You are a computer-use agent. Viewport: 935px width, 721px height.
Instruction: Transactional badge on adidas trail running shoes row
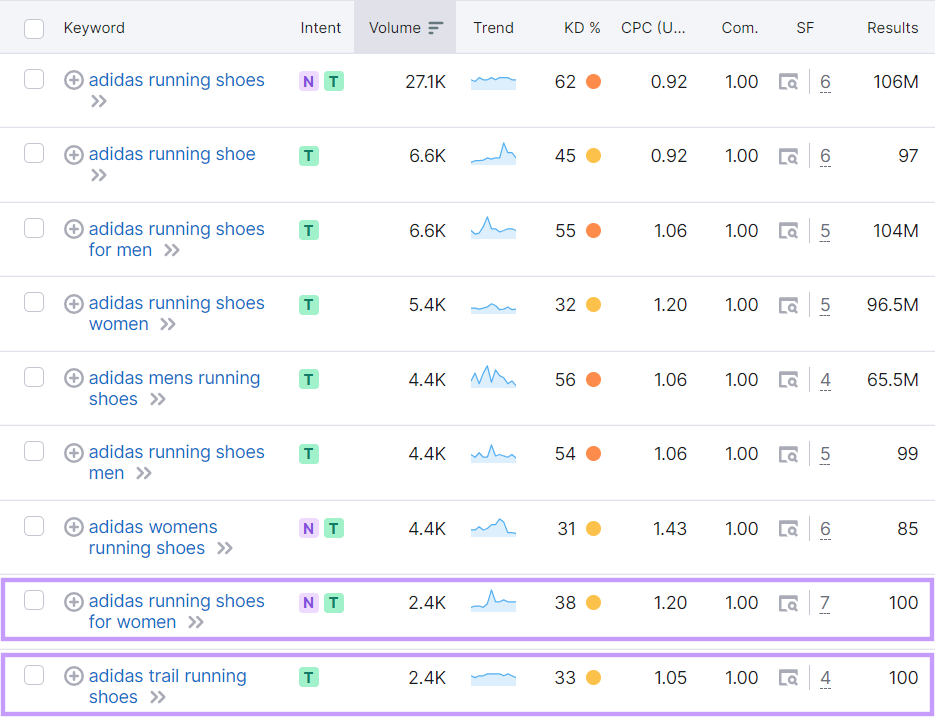(308, 677)
